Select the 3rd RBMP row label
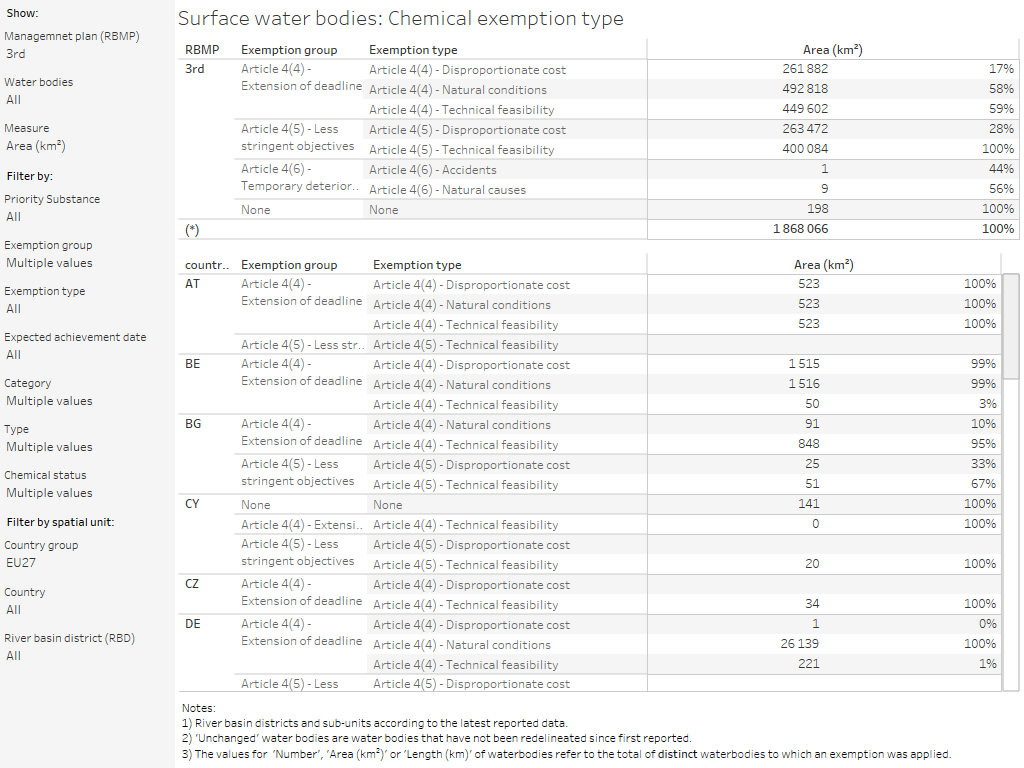The width and height of the screenshot is (1024, 768). 195,69
